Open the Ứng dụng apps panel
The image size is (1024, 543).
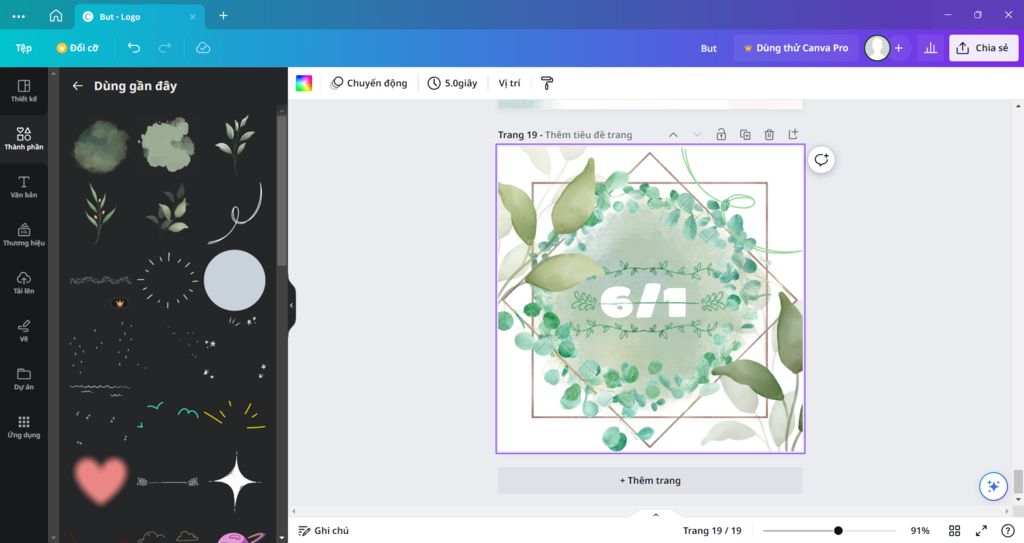[x=24, y=427]
